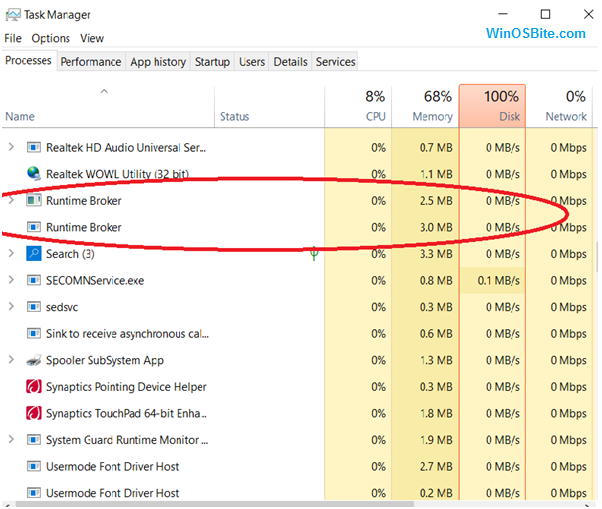
Task: Expand the Spooler SubSystem App group
Action: coord(11,360)
